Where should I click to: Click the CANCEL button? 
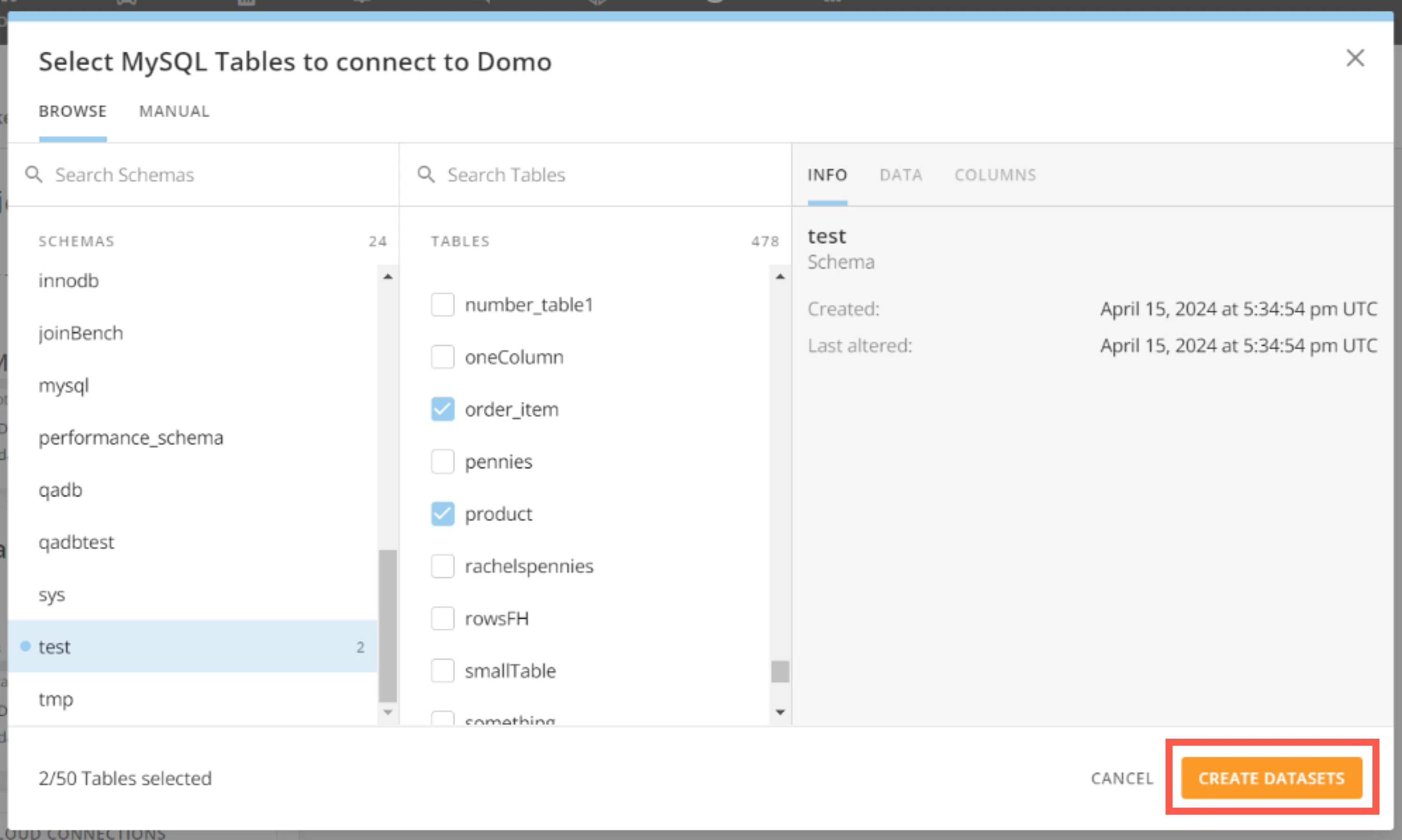[1122, 778]
